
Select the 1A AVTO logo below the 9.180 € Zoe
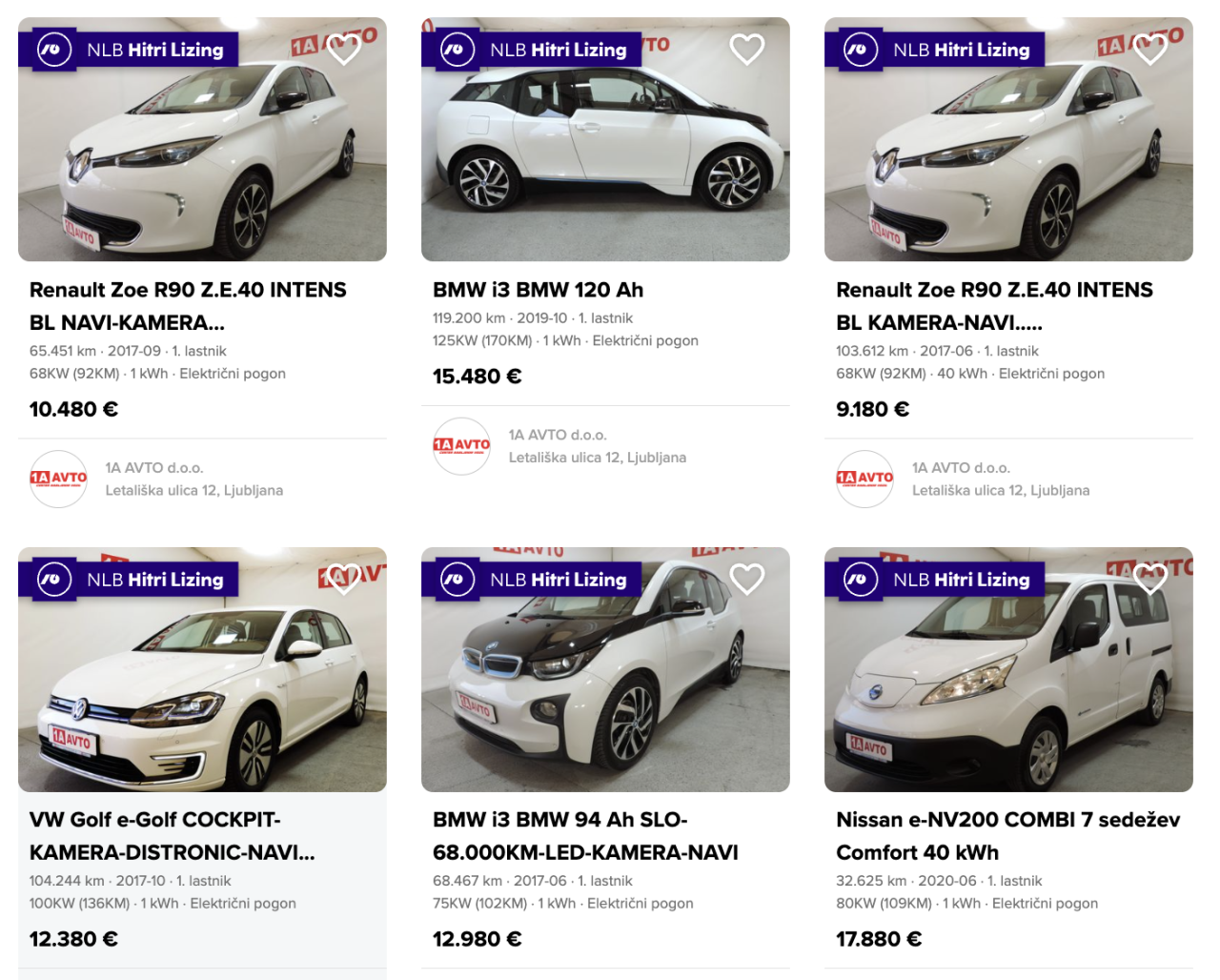coord(864,479)
